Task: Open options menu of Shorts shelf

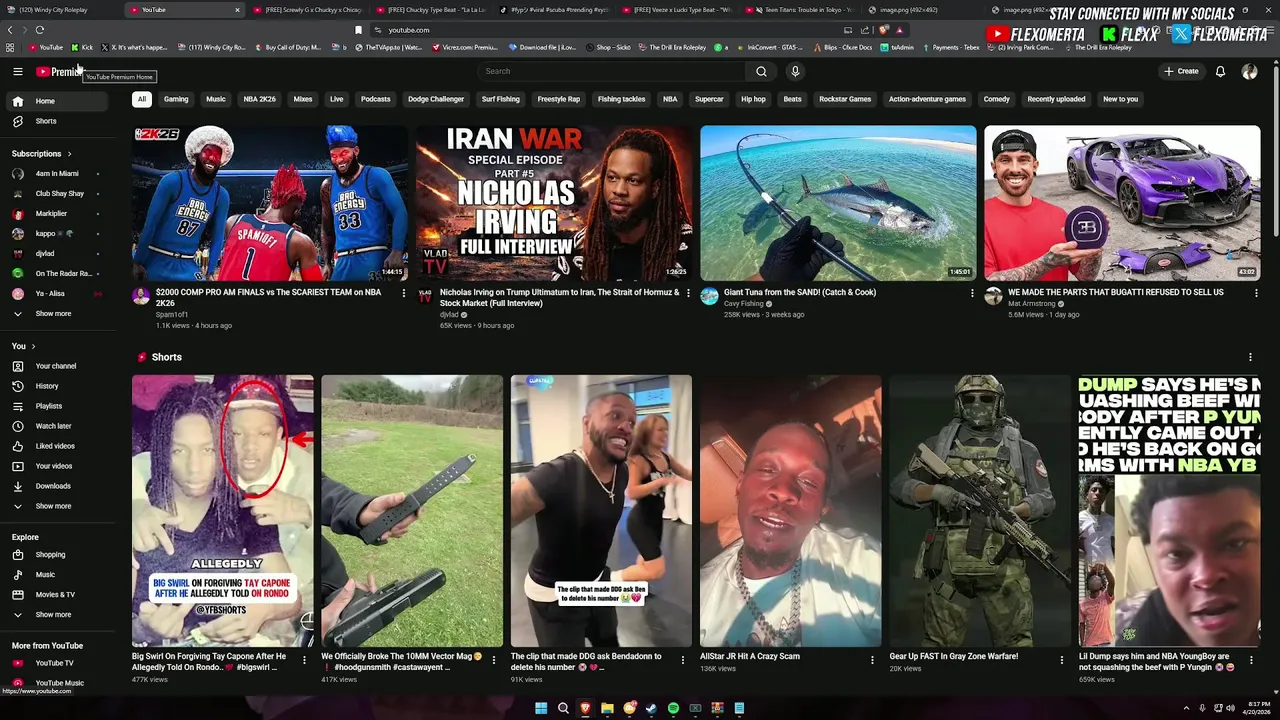Action: (1250, 357)
